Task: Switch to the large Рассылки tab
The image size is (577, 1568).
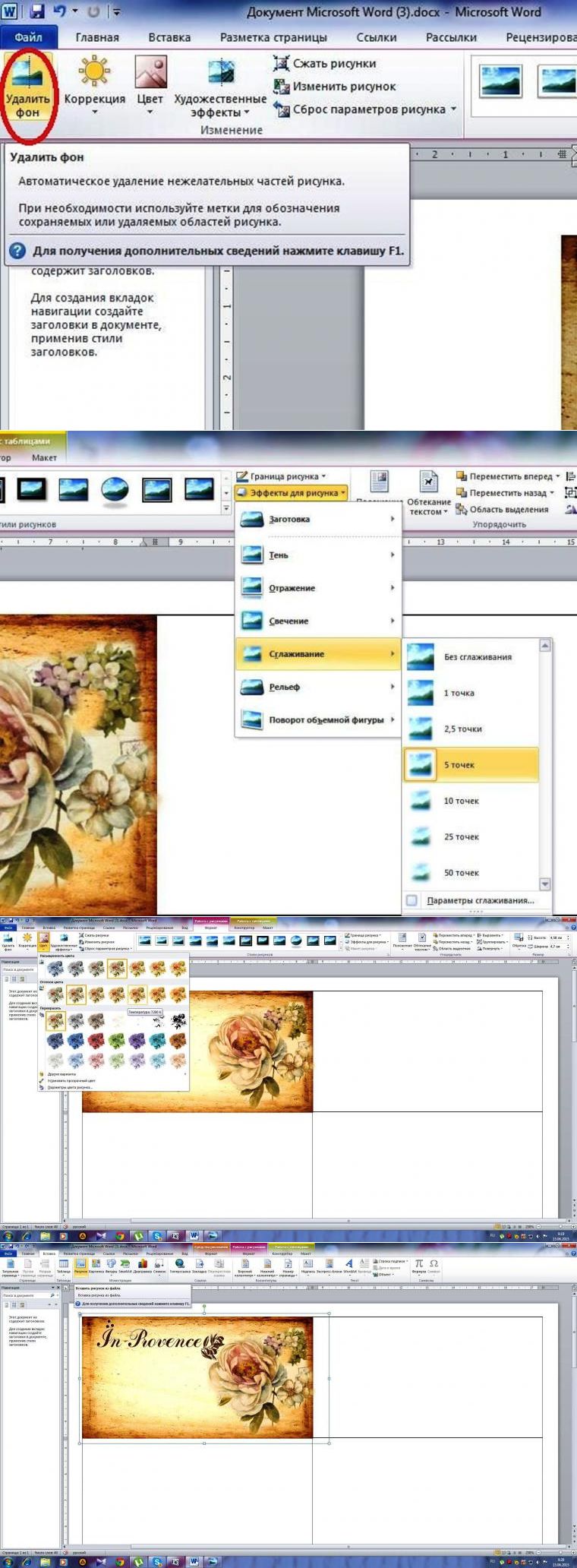Action: [x=451, y=37]
